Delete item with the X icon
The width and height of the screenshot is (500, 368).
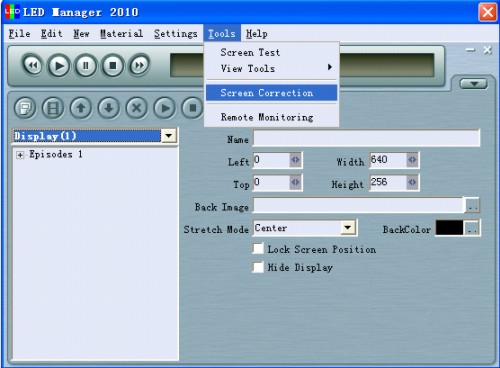pos(137,108)
